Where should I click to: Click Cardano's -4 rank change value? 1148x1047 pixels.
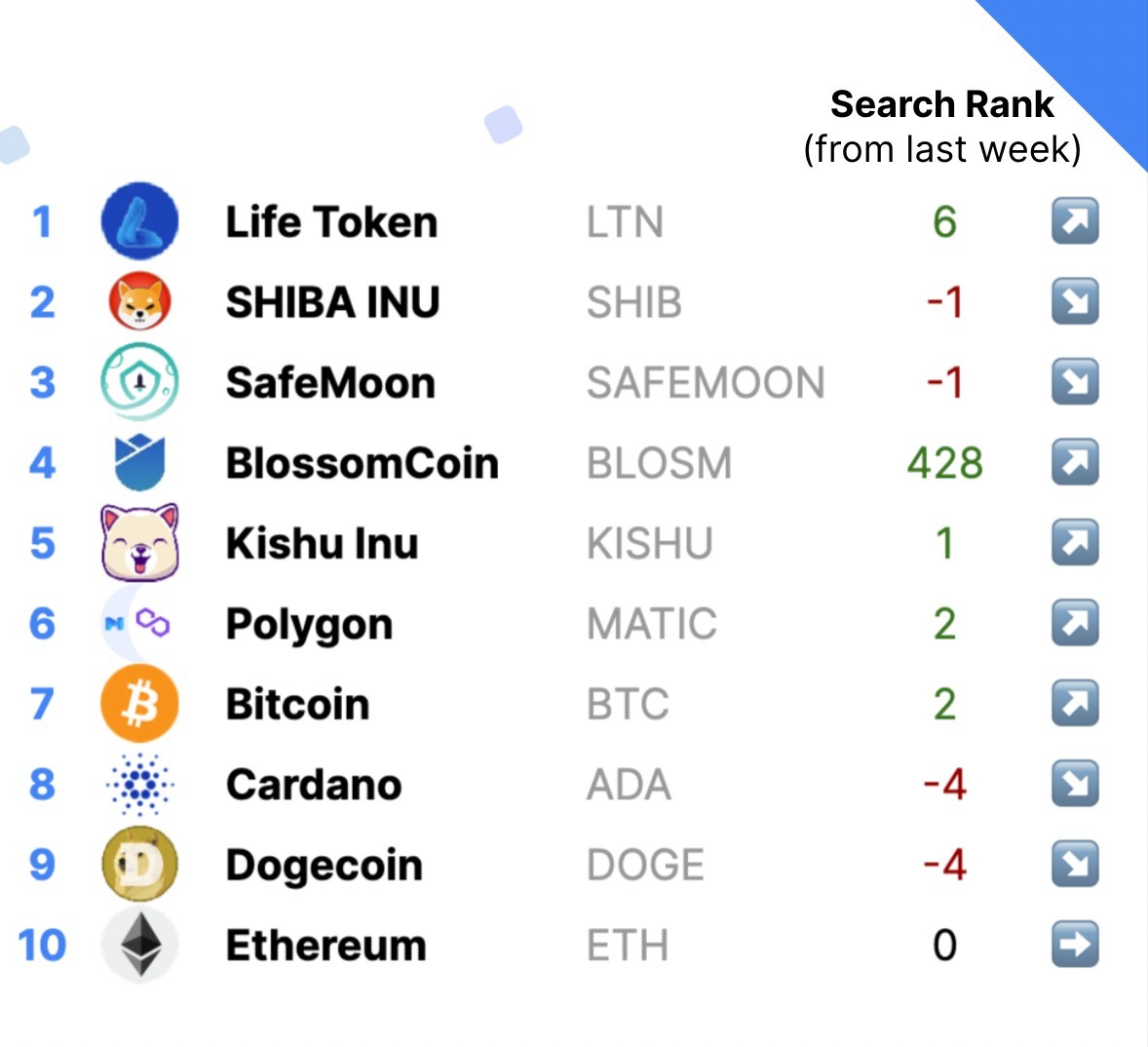(x=944, y=784)
